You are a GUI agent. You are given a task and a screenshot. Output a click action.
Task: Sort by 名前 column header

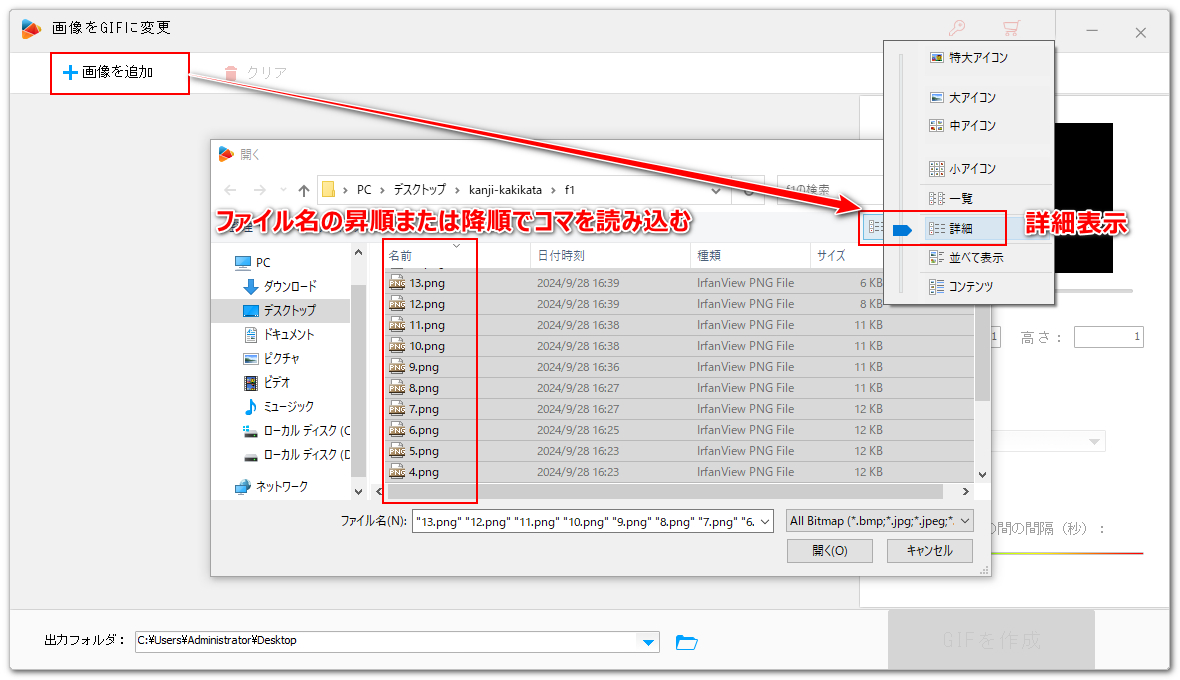(x=456, y=256)
